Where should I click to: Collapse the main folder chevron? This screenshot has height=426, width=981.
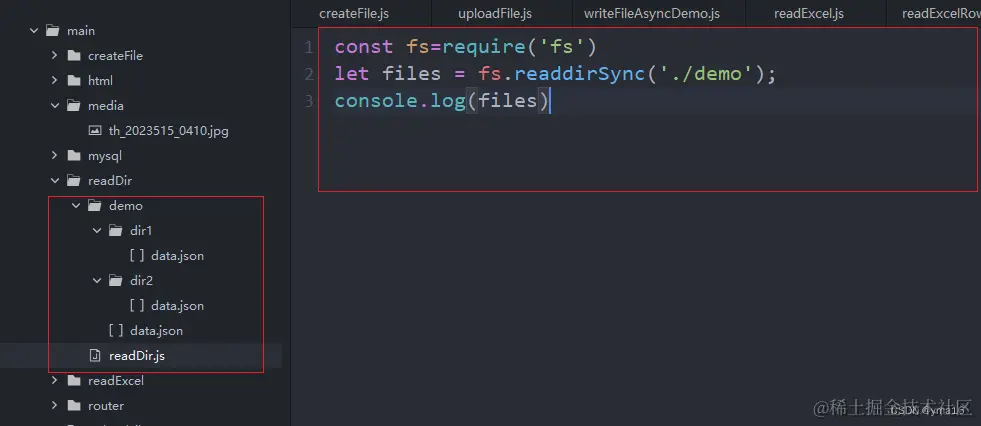(34, 31)
